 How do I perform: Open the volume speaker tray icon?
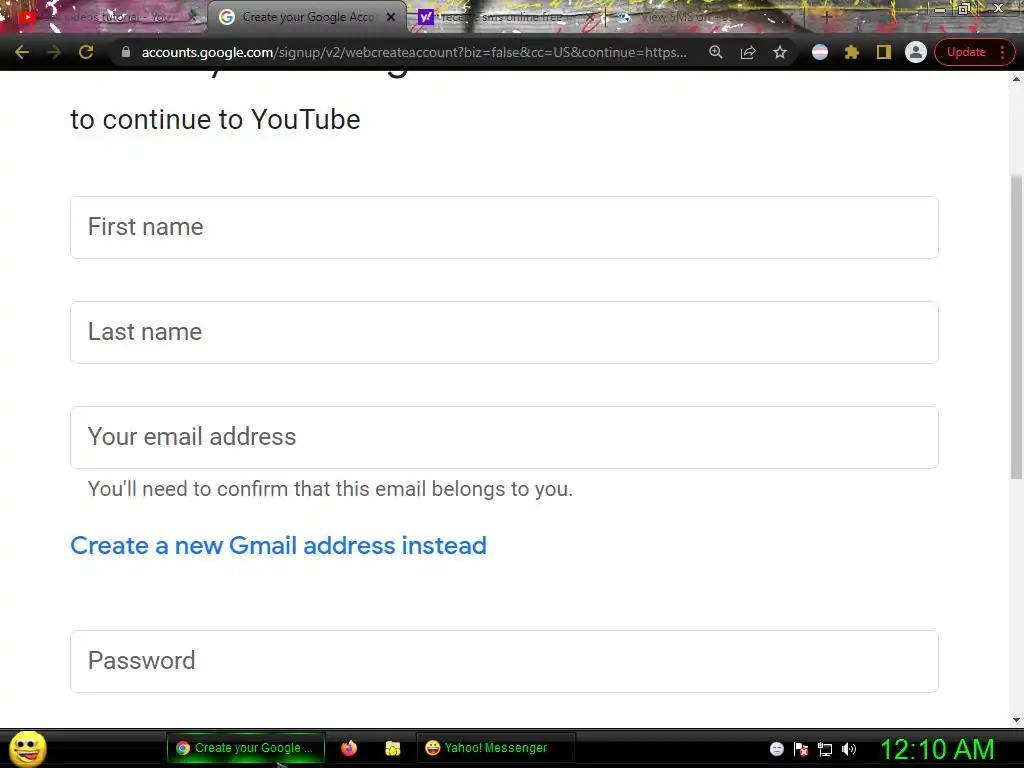pos(849,749)
